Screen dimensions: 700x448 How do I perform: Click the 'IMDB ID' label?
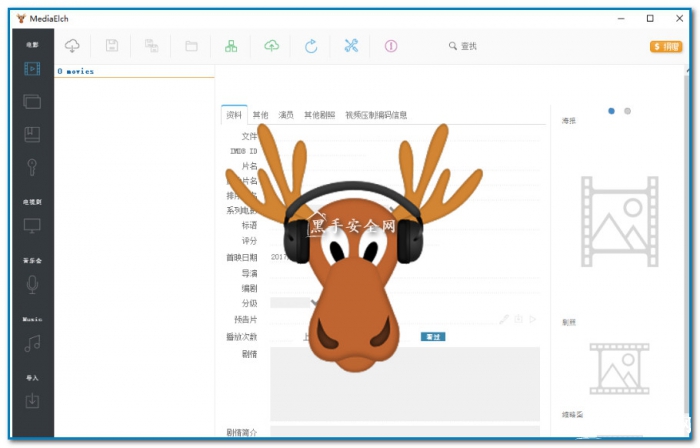pyautogui.click(x=244, y=151)
